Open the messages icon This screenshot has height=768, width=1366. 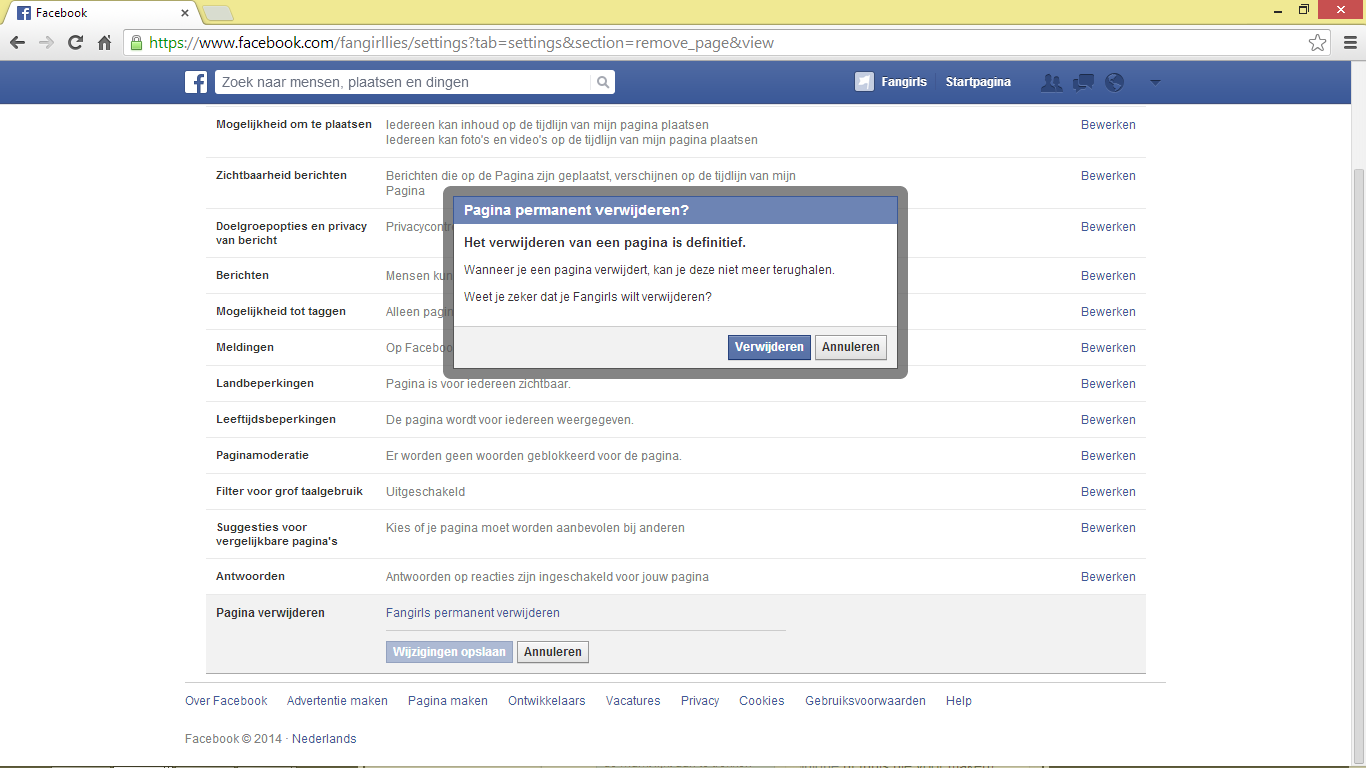coord(1083,82)
